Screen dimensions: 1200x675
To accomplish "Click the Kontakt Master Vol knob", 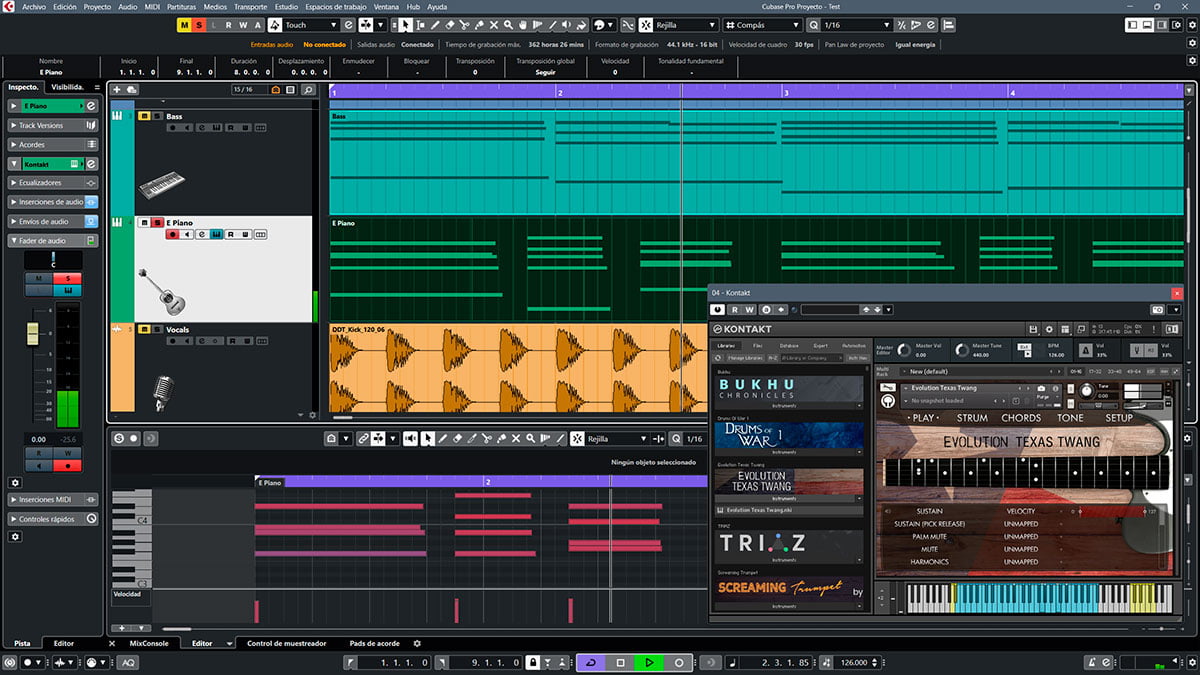I will (904, 350).
